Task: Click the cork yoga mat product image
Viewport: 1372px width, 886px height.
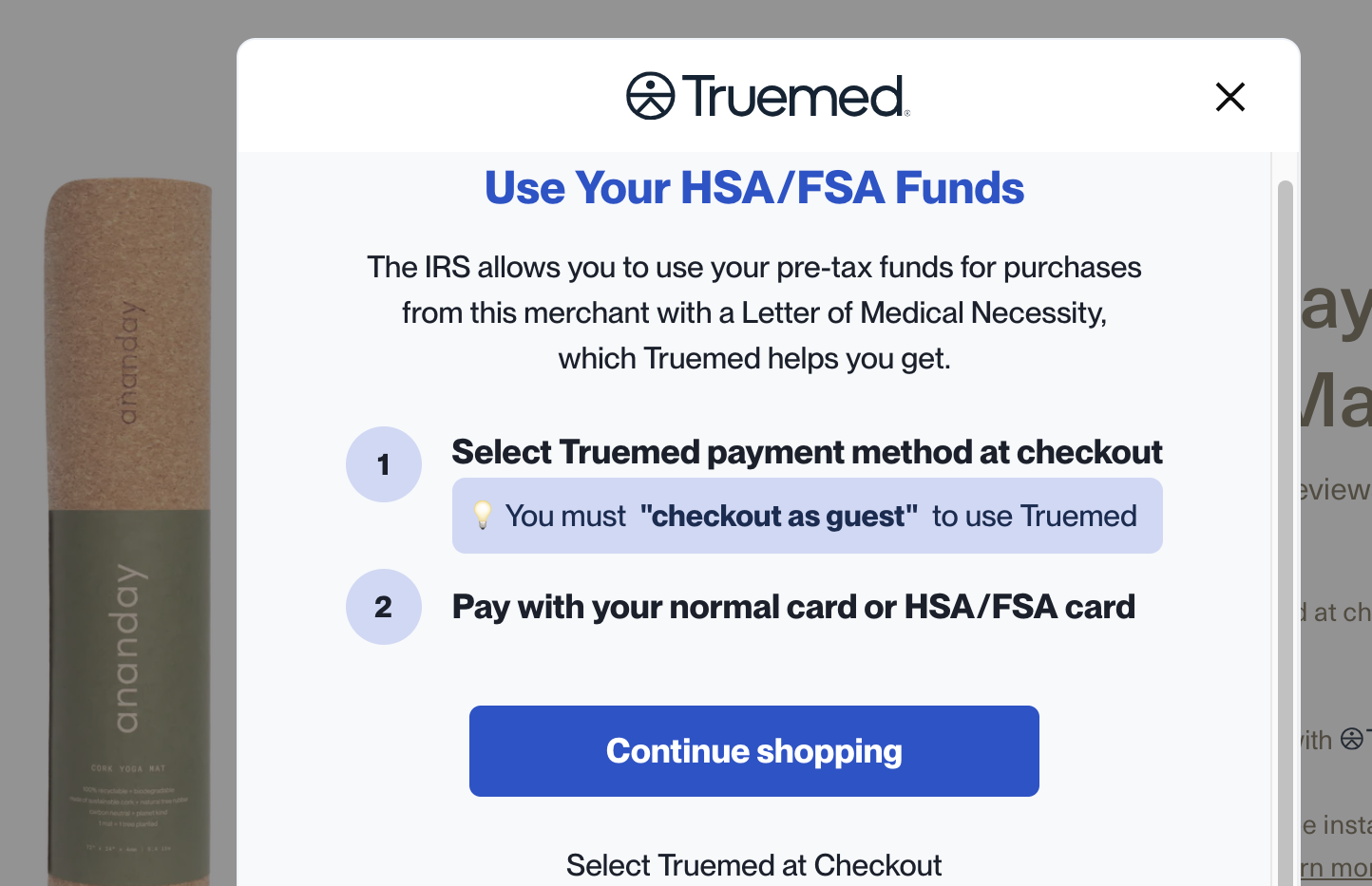Action: [x=129, y=532]
